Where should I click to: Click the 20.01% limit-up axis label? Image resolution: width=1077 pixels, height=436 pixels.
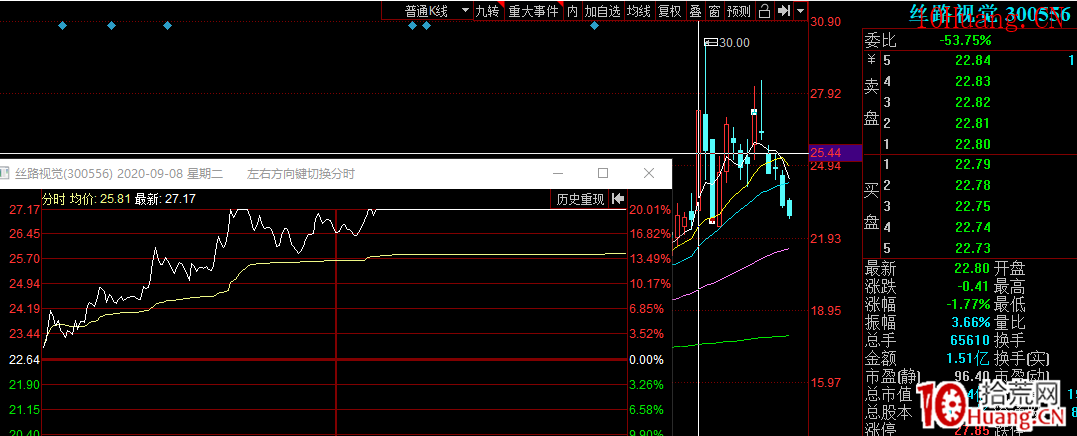[649, 209]
